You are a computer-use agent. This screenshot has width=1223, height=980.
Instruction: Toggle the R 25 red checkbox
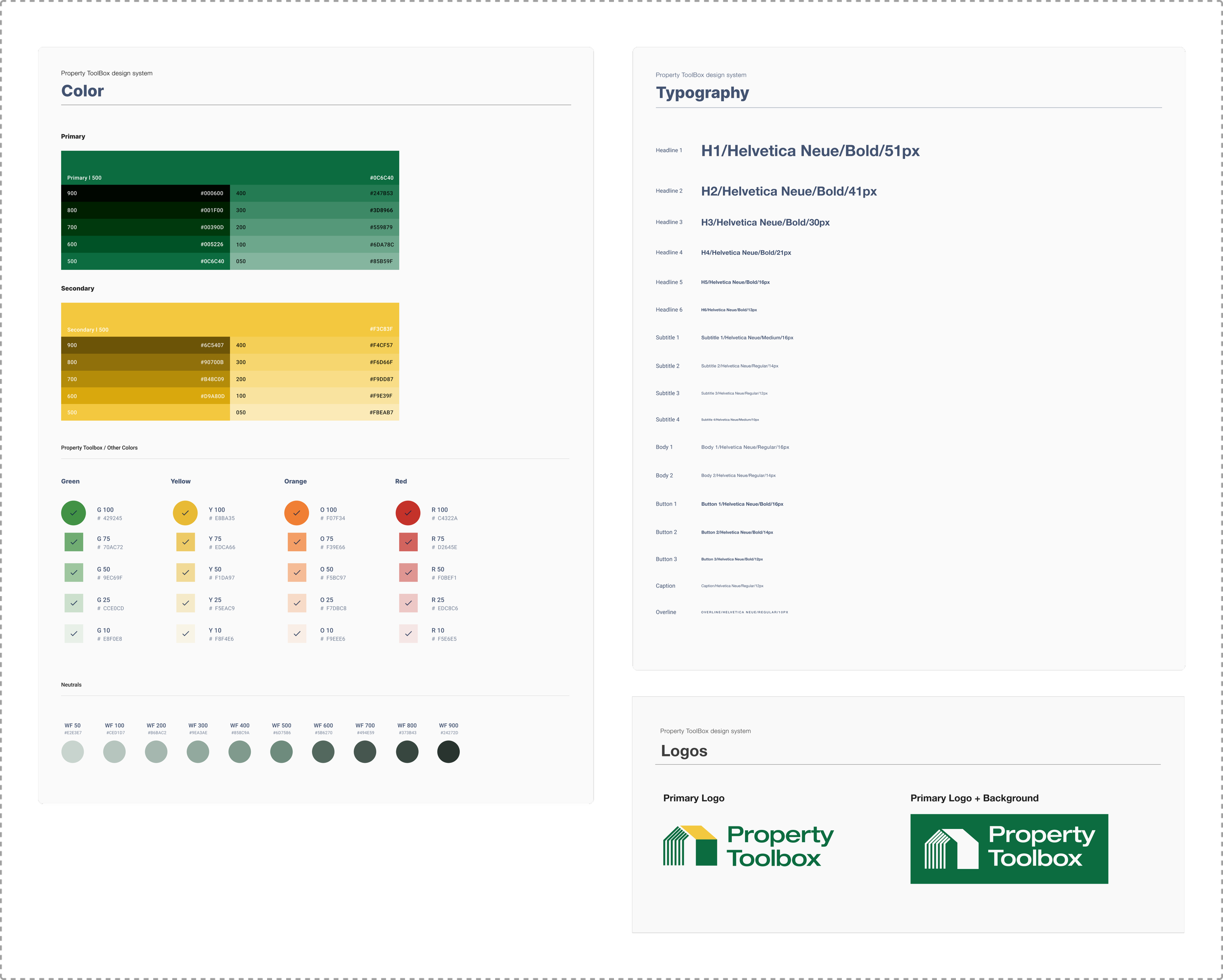[408, 603]
